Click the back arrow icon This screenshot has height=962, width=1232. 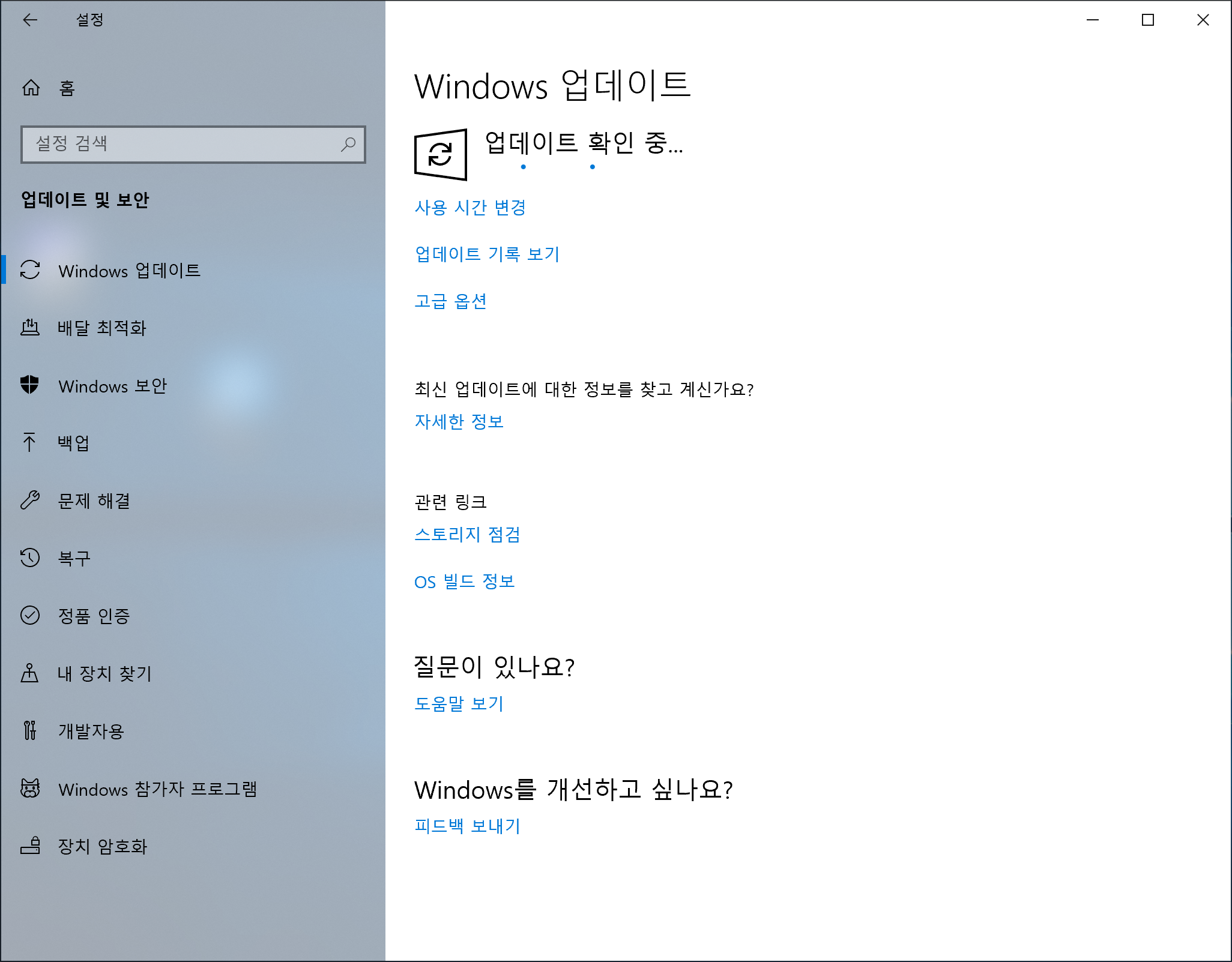pos(30,20)
